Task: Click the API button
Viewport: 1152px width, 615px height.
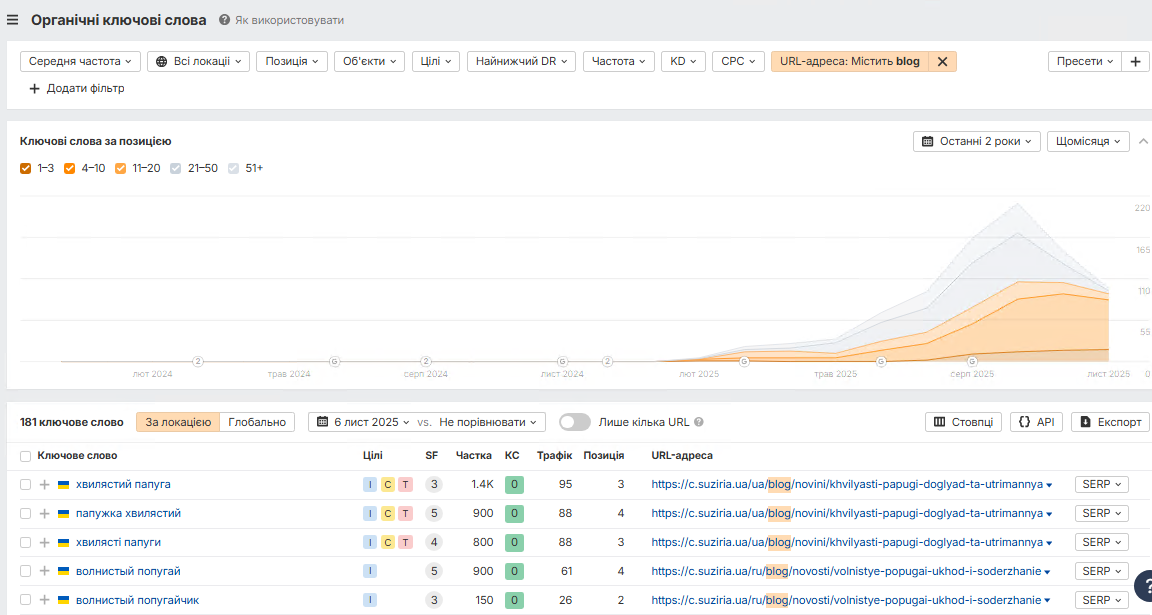Action: [x=1036, y=422]
